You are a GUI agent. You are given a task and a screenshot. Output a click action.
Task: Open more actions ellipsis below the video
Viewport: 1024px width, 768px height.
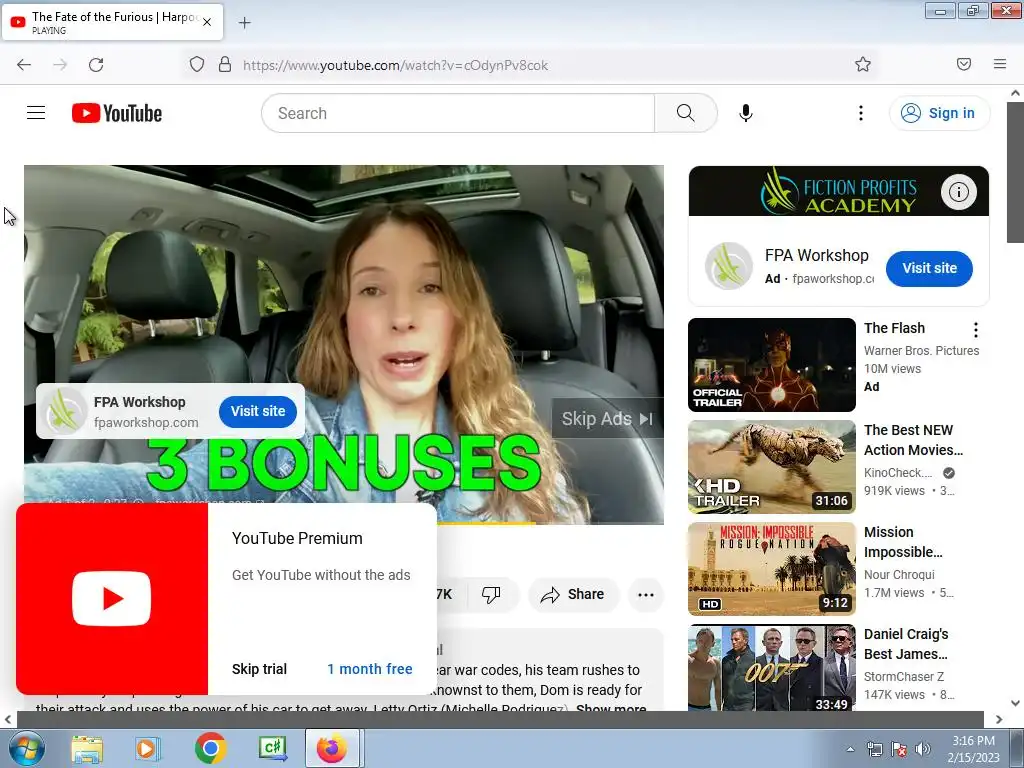click(x=646, y=594)
